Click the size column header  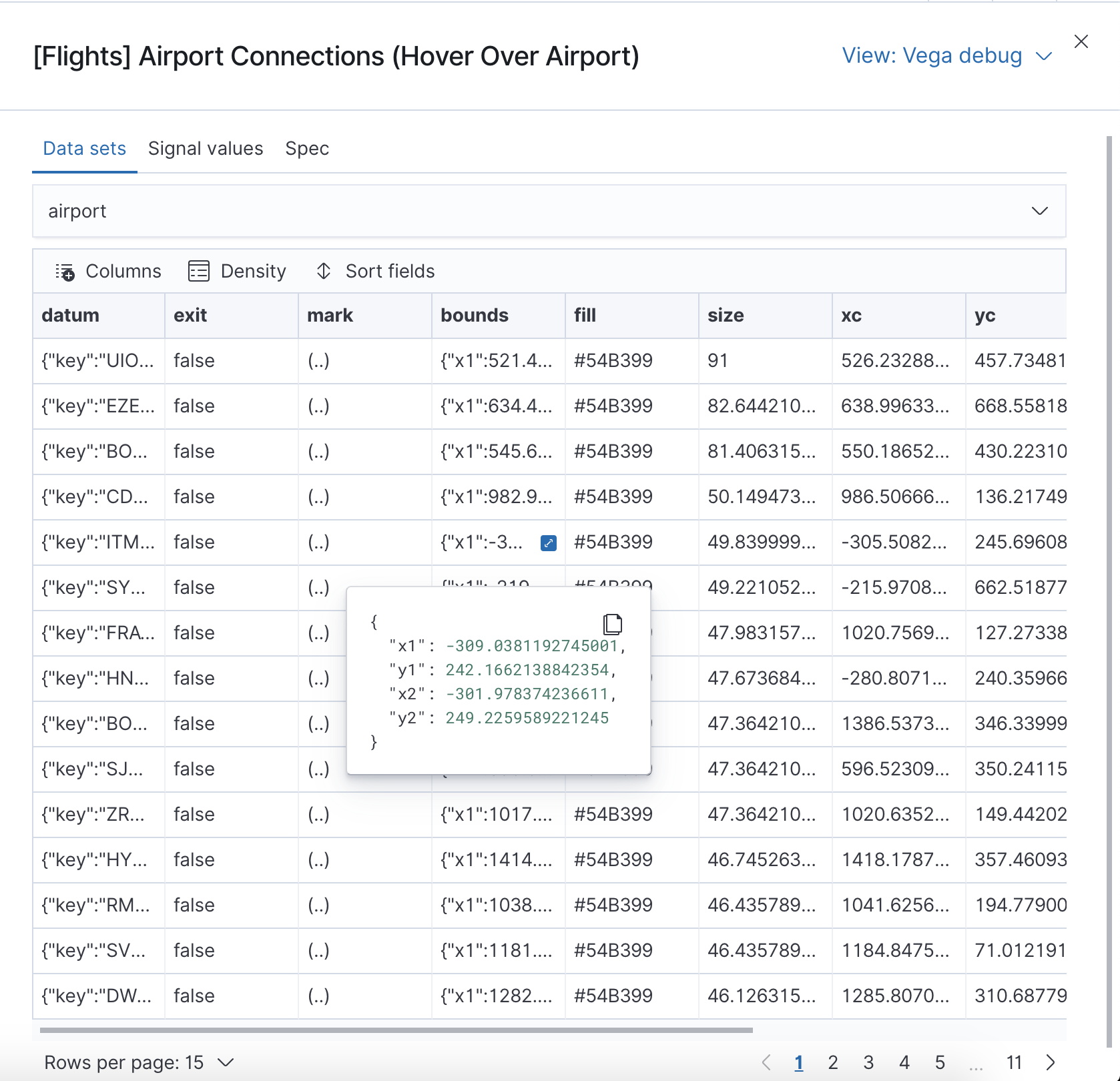(x=726, y=316)
